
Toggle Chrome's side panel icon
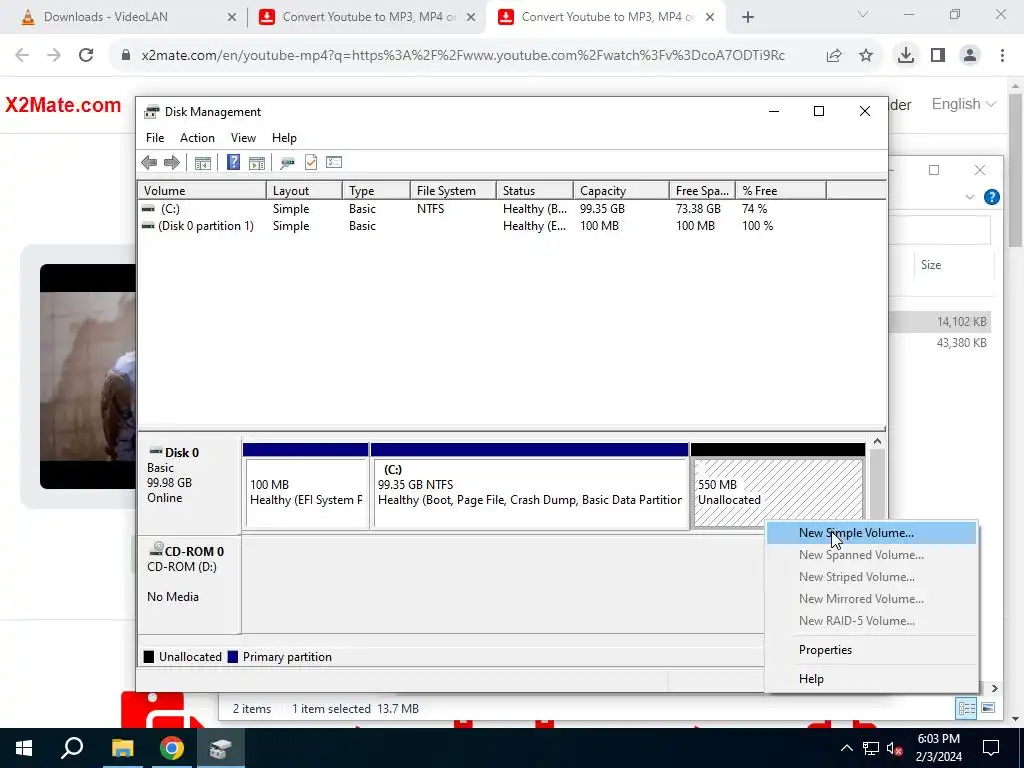pos(938,56)
